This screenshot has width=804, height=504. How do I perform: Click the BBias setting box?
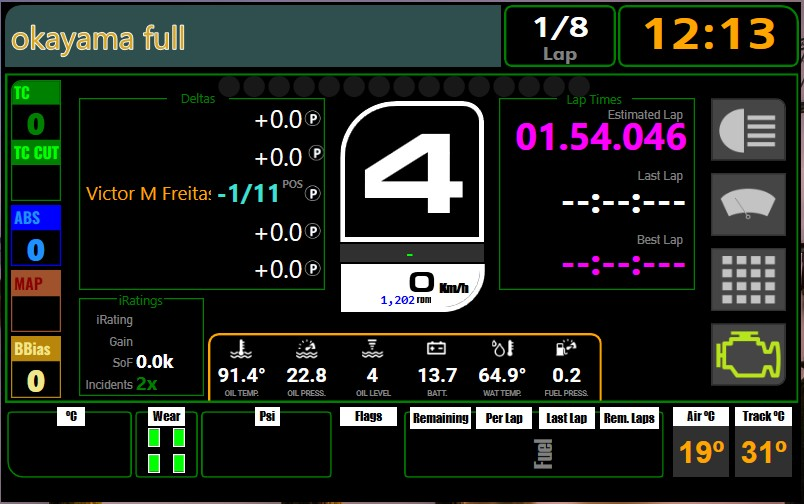(36, 367)
